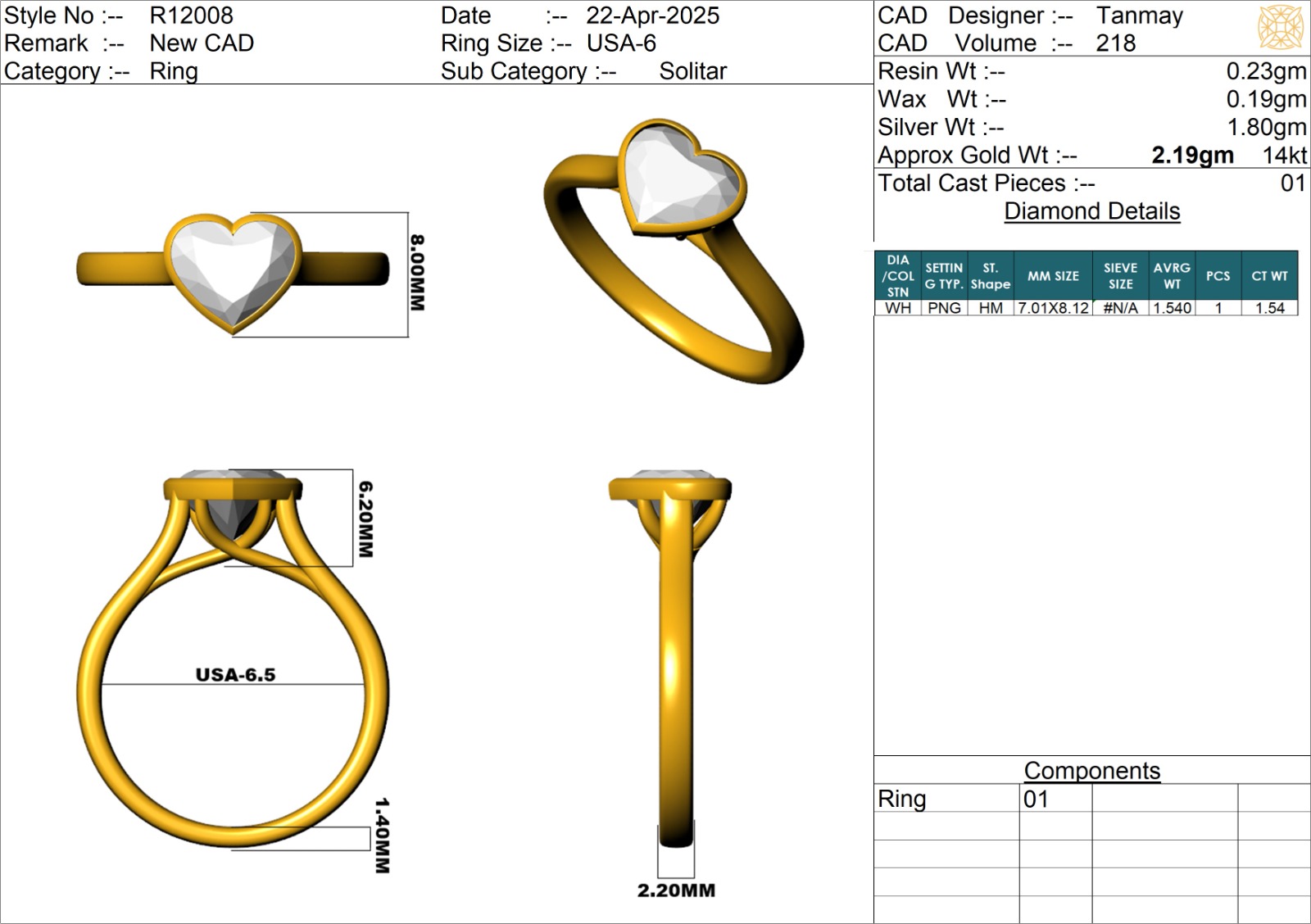Select the 1.40MM shank thickness label
This screenshot has width=1311, height=924.
(382, 836)
